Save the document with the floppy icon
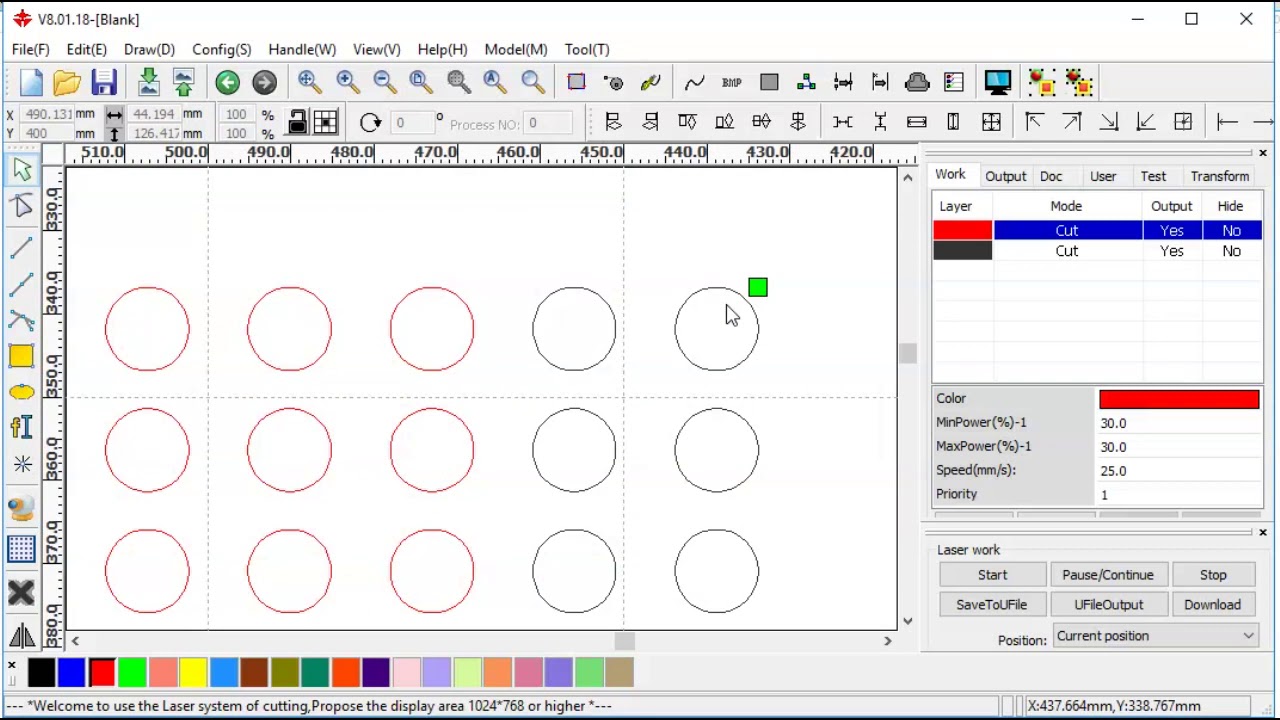The width and height of the screenshot is (1280, 720). point(104,83)
